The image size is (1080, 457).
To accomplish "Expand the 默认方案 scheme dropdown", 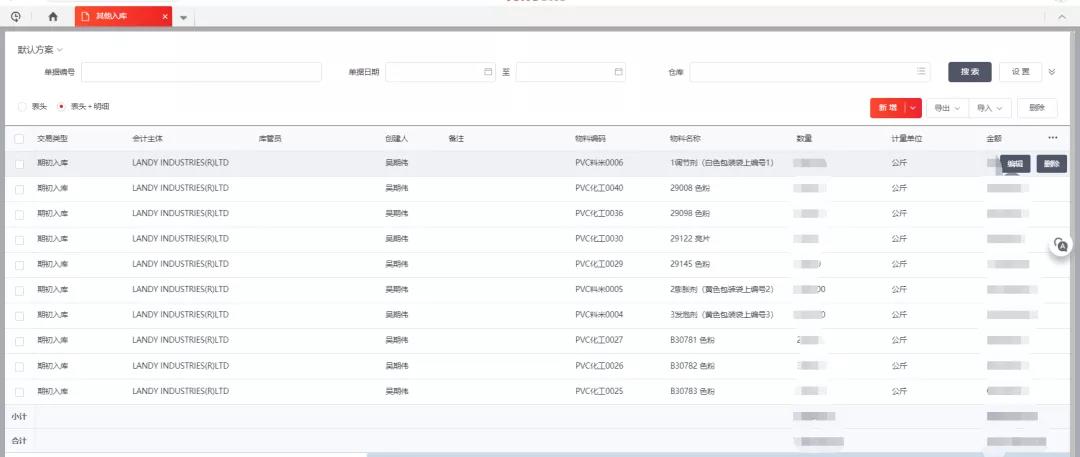I will click(40, 50).
